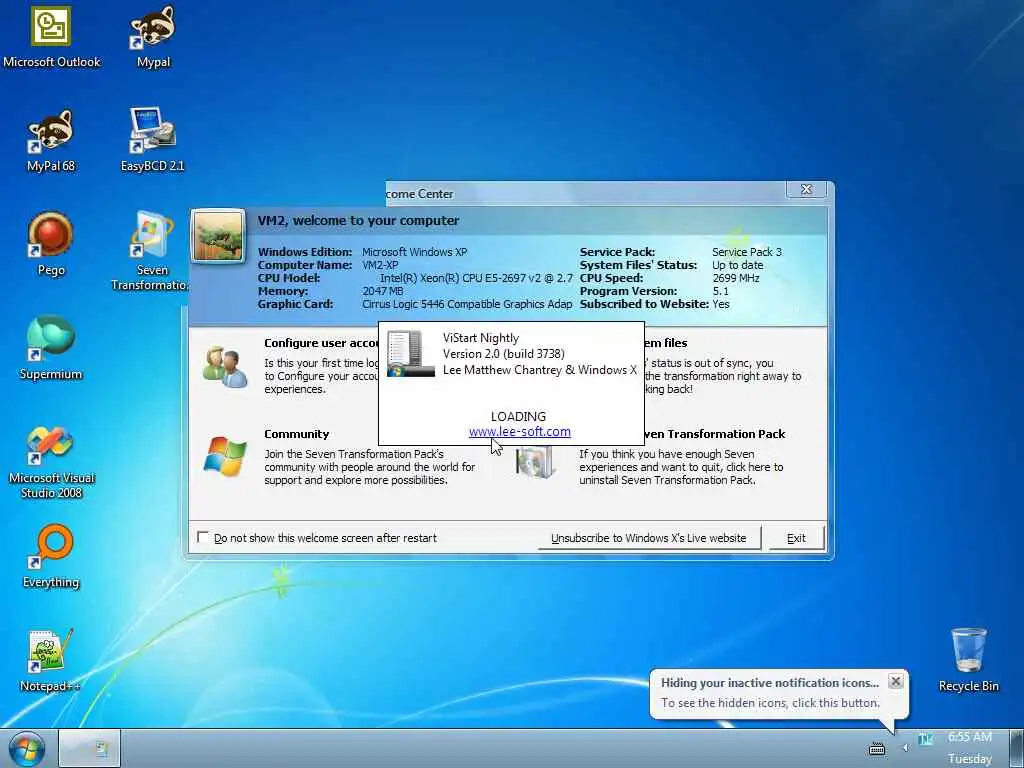
Task: Open the www.lee-soft.com link
Action: [x=520, y=432]
